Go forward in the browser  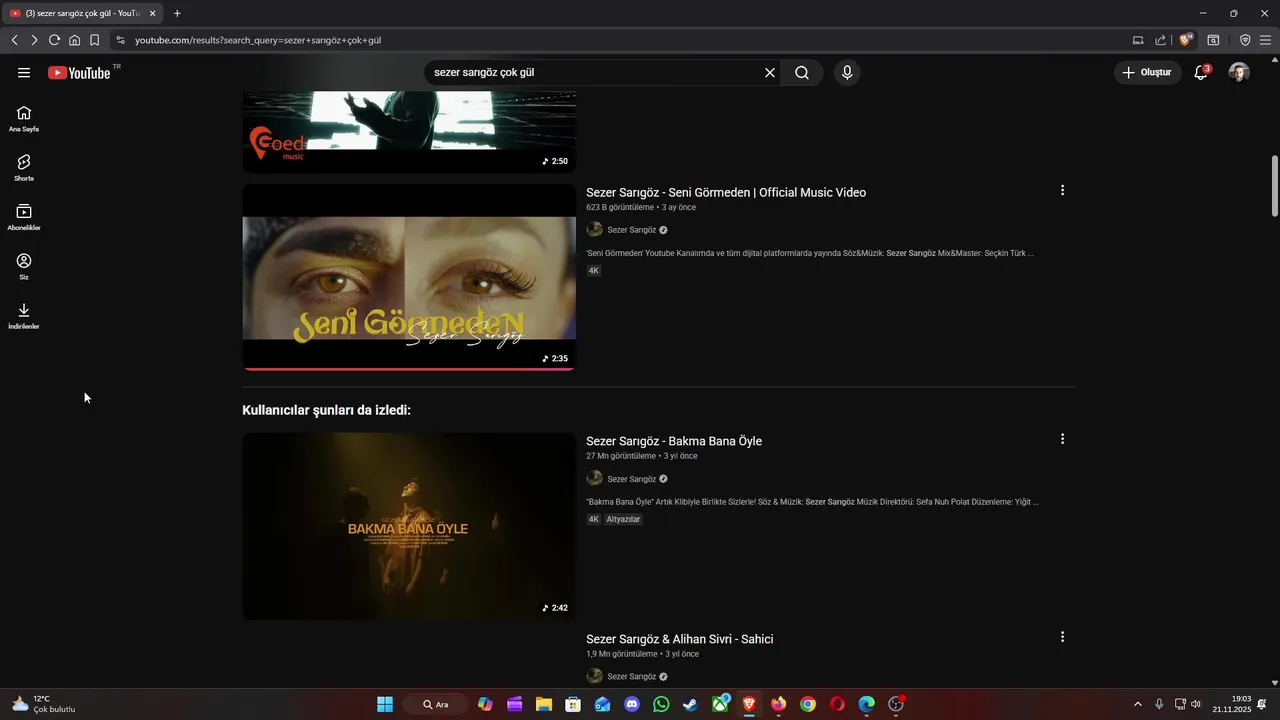click(34, 40)
